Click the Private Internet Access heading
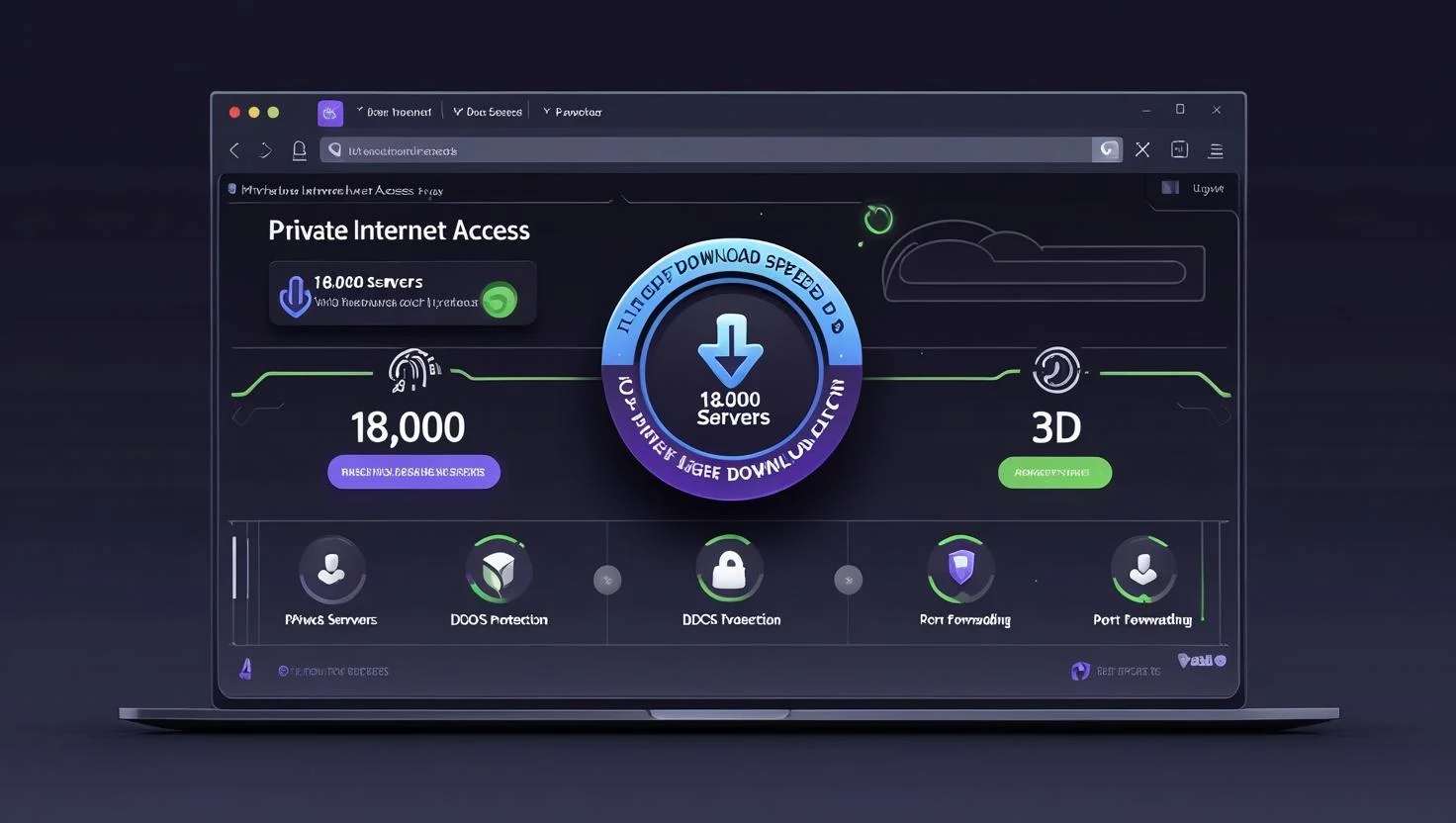 click(399, 230)
